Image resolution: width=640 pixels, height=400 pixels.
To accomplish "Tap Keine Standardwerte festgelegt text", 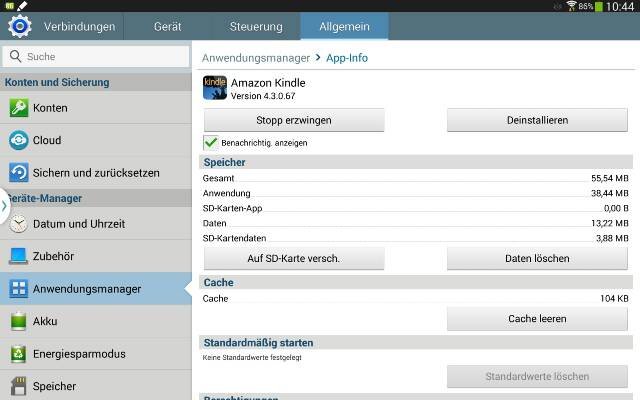I will [252, 358].
